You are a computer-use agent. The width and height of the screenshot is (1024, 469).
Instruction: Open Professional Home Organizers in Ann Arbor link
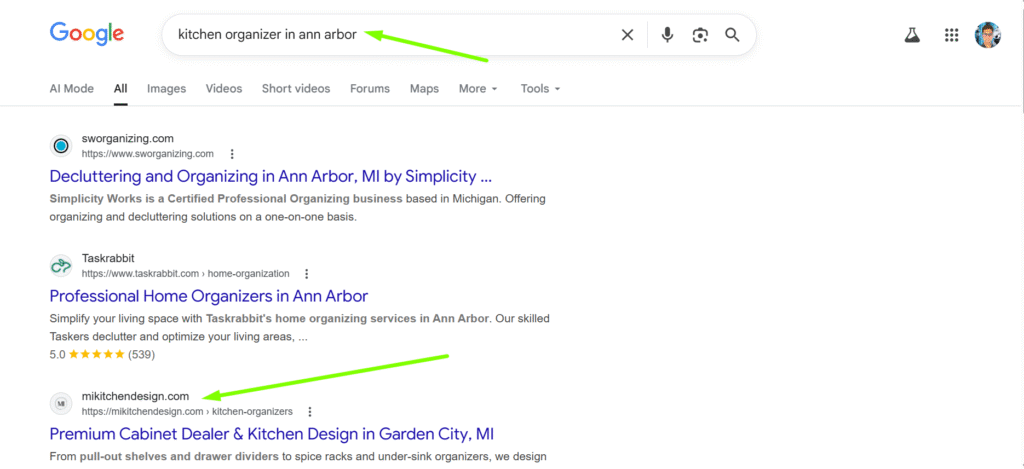(x=209, y=296)
